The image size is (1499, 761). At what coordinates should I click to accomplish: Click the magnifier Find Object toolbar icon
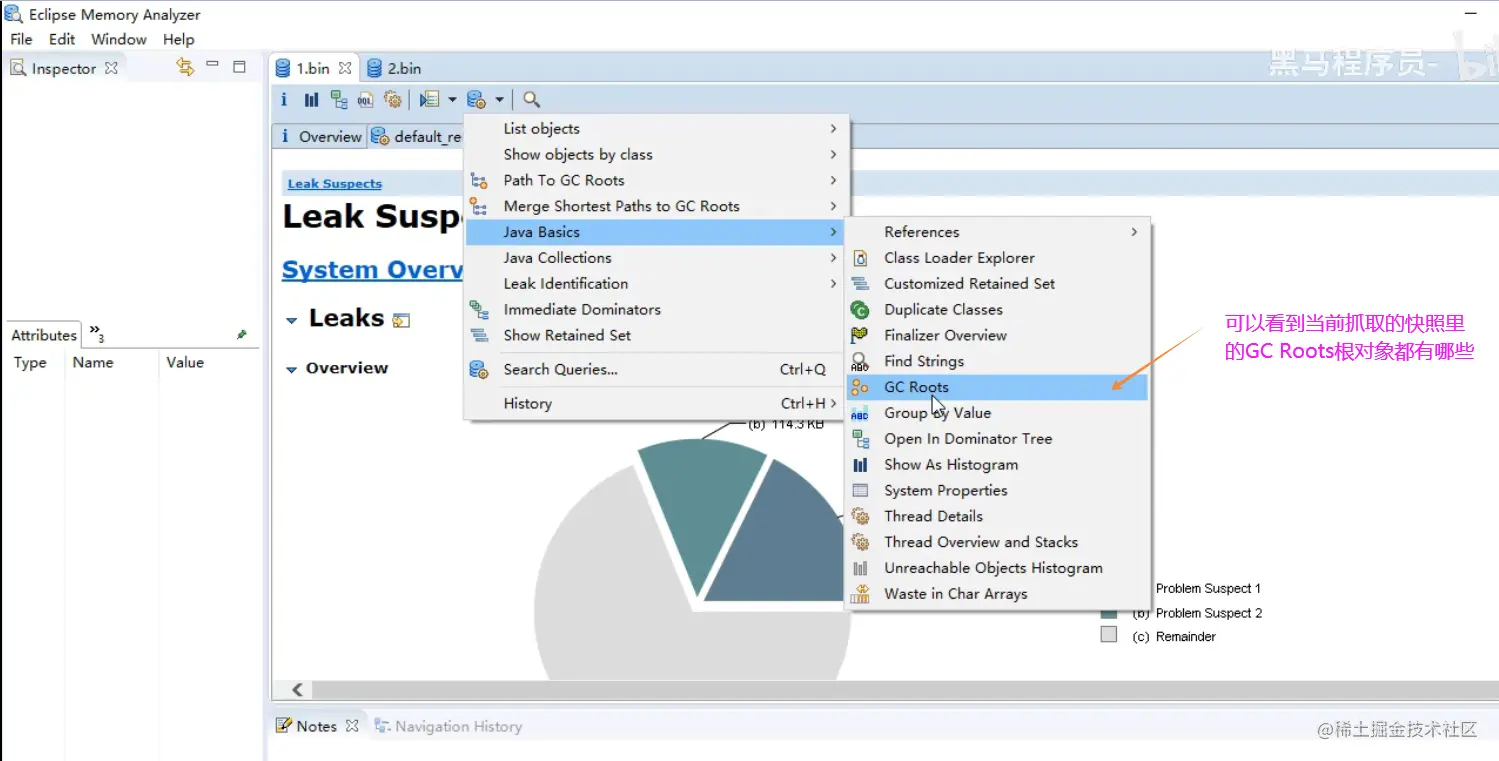point(532,99)
